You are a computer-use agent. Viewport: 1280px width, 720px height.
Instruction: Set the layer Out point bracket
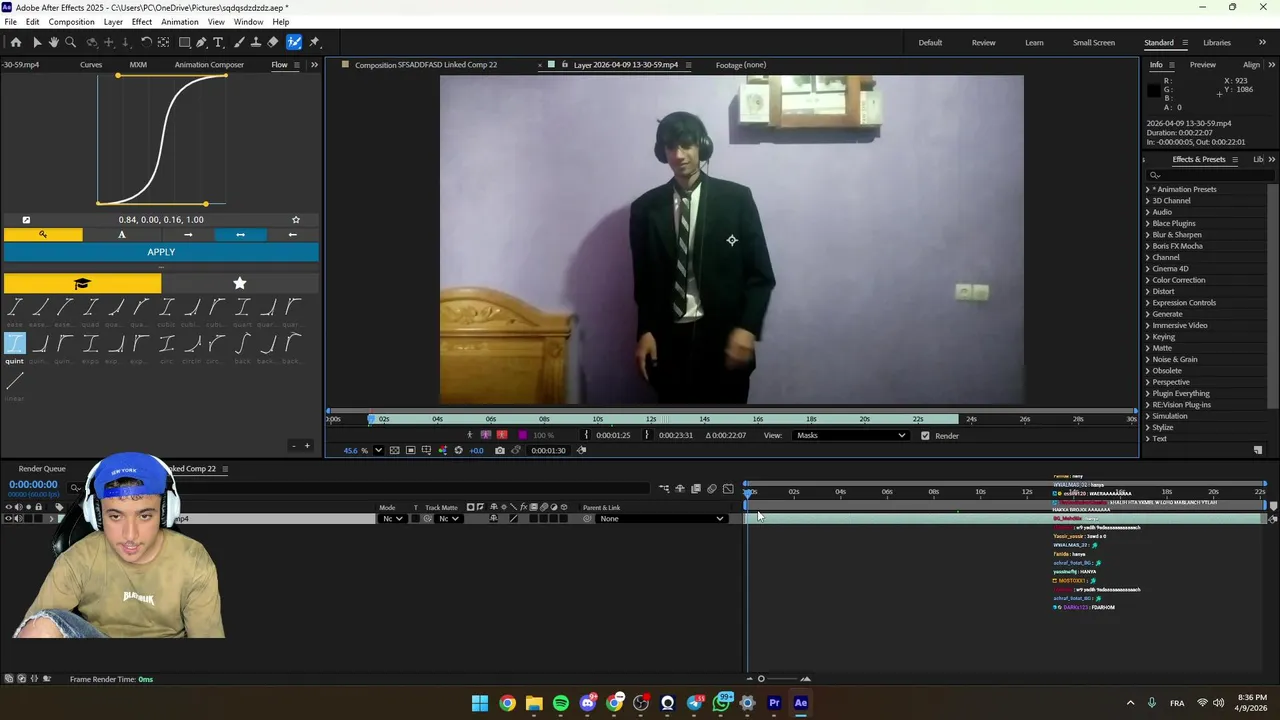647,435
